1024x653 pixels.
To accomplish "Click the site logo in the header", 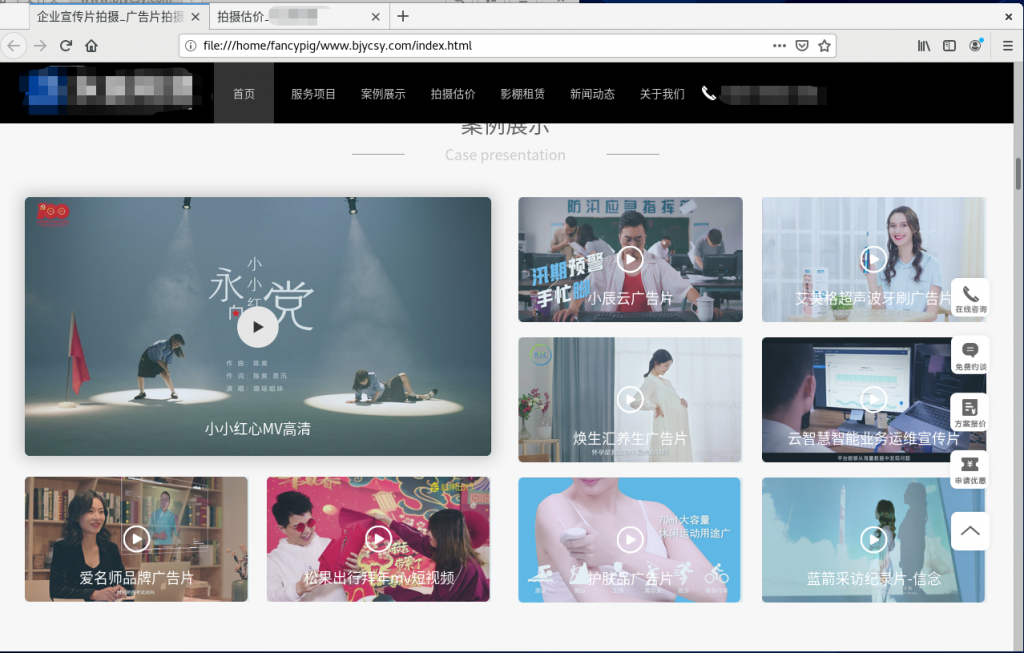I will (x=109, y=90).
